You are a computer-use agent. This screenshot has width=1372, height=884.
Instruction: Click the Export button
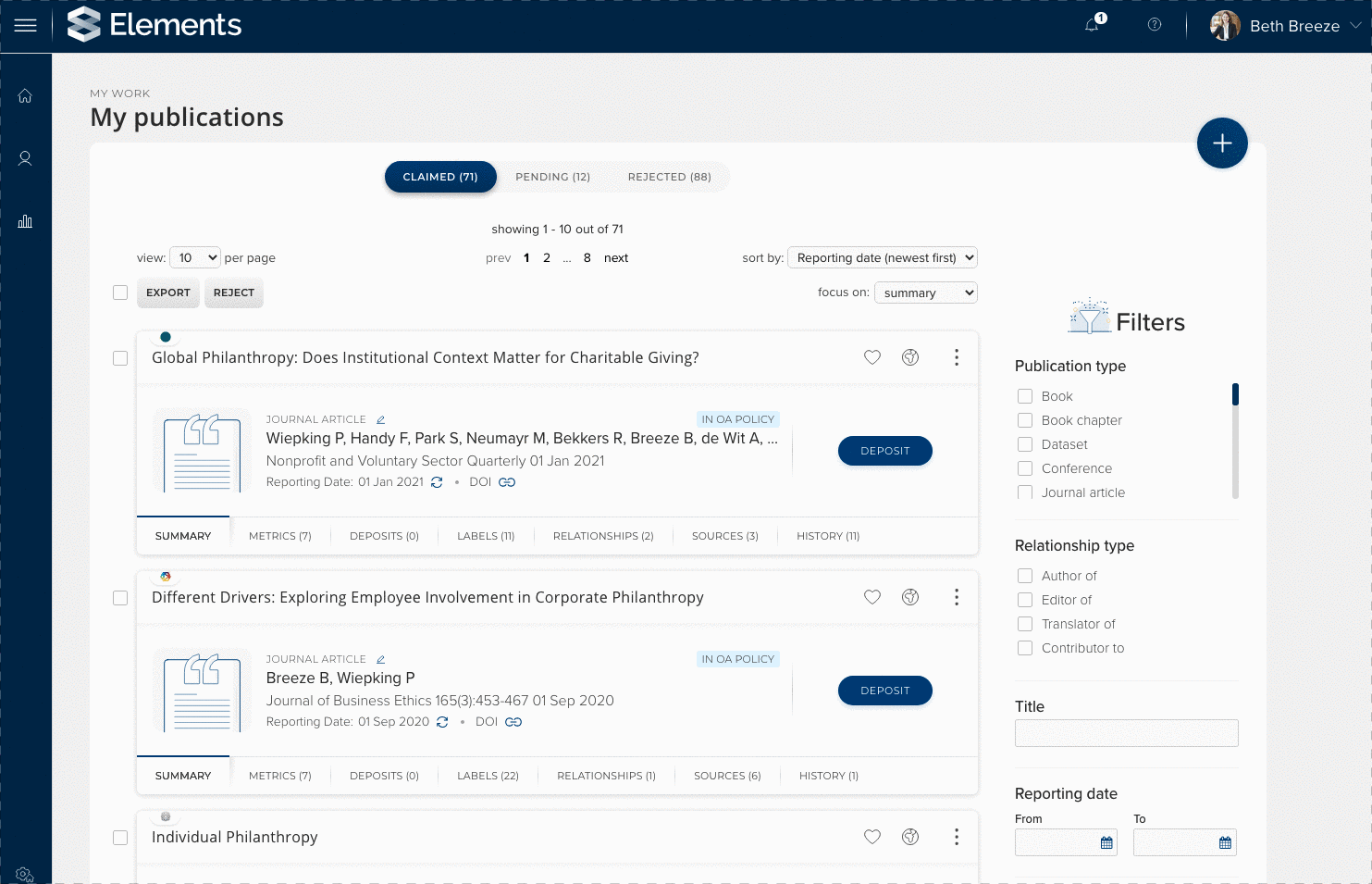click(168, 293)
